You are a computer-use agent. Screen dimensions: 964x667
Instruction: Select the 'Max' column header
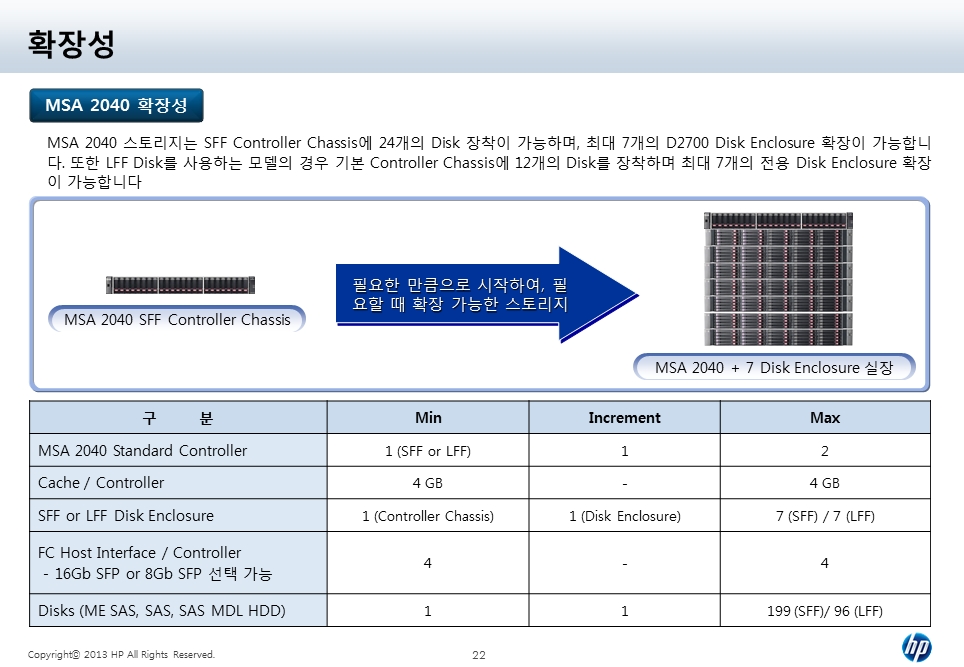tap(825, 417)
